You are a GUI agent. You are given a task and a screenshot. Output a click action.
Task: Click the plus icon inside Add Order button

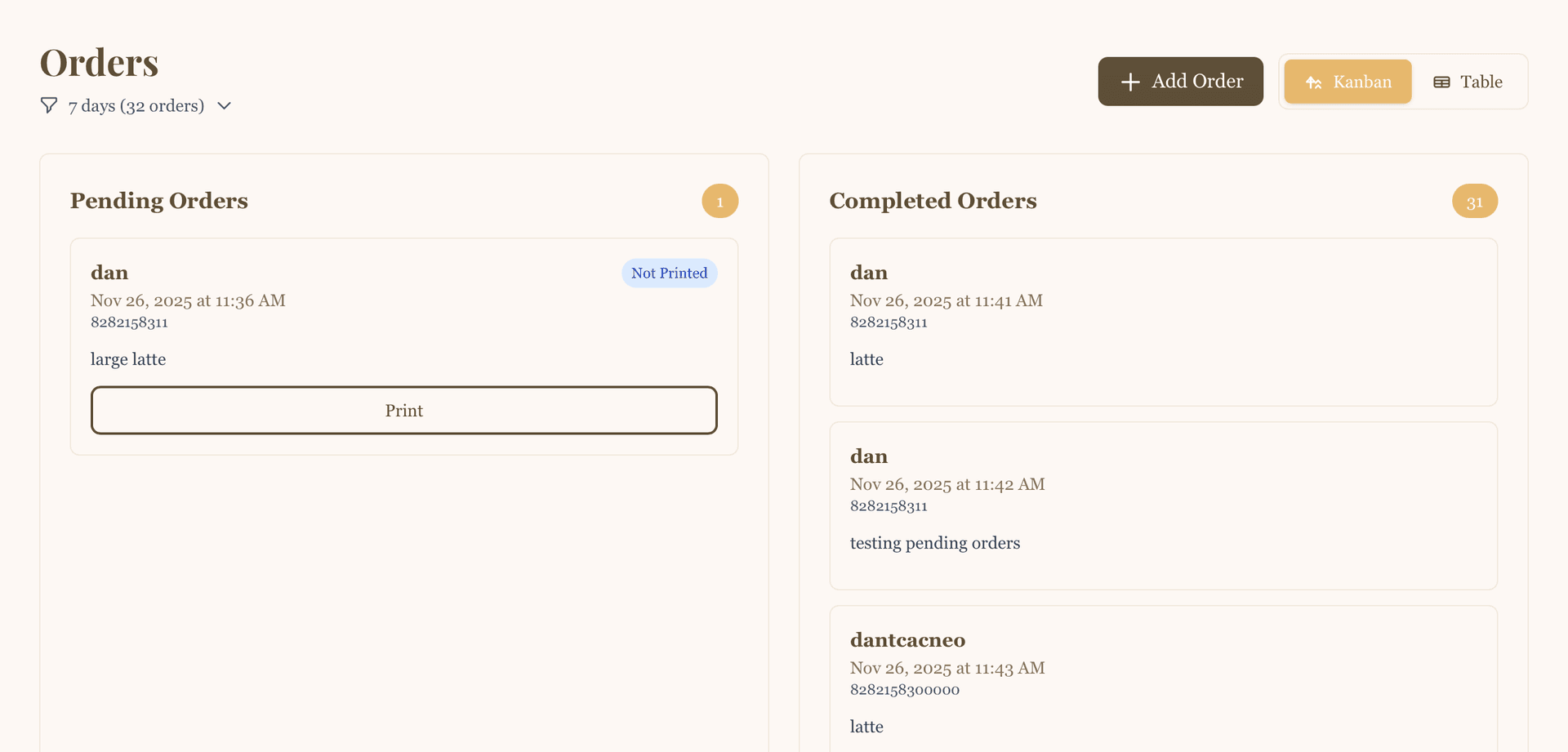pos(1130,82)
